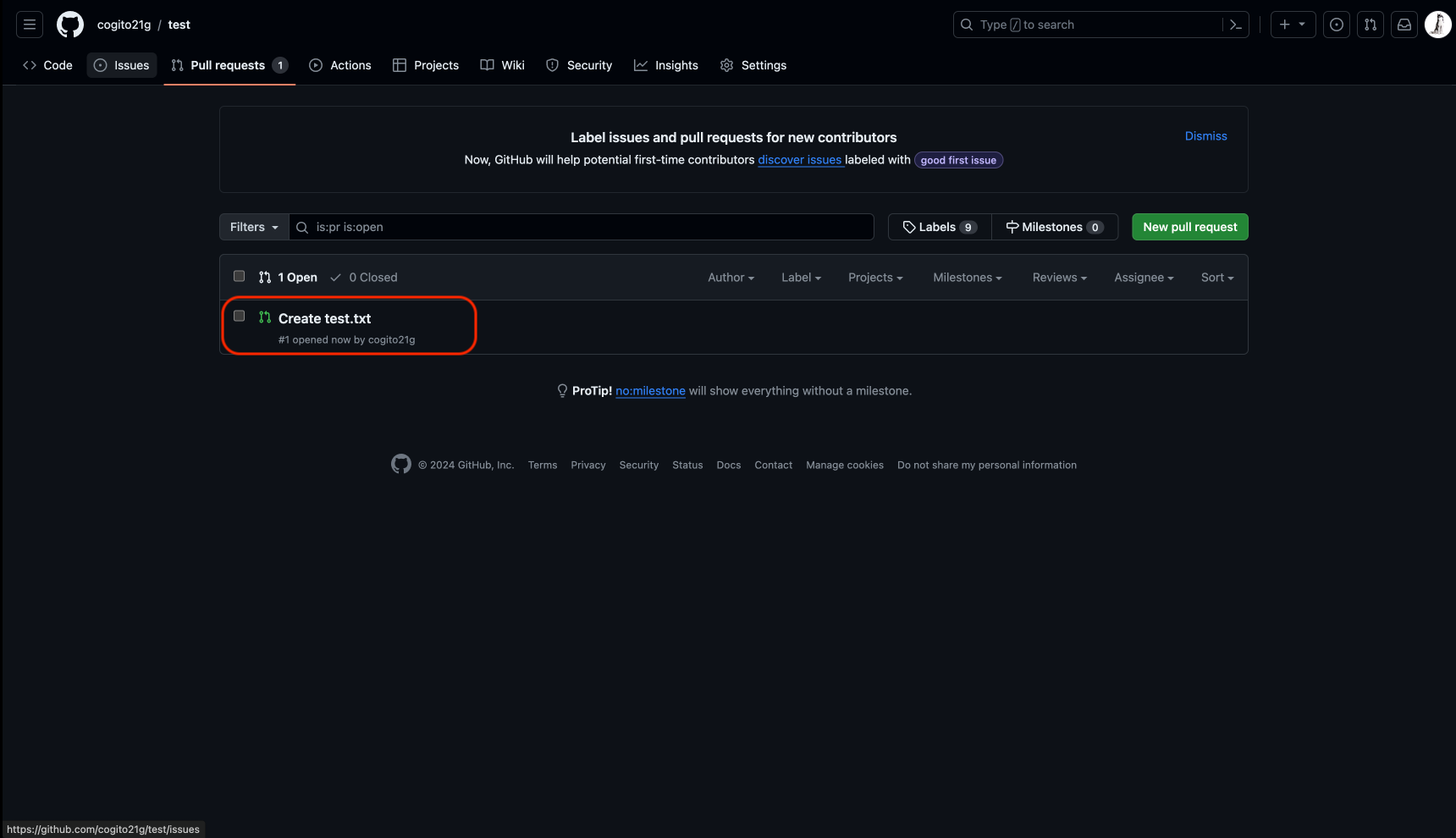Click the cogito21g owner link in header
This screenshot has height=838, width=1456.
tap(124, 25)
